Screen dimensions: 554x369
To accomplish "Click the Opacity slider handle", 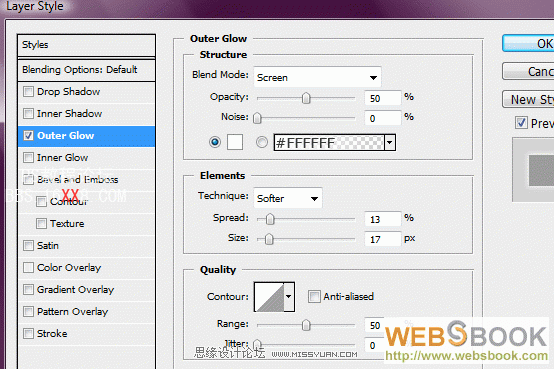I will [306, 98].
